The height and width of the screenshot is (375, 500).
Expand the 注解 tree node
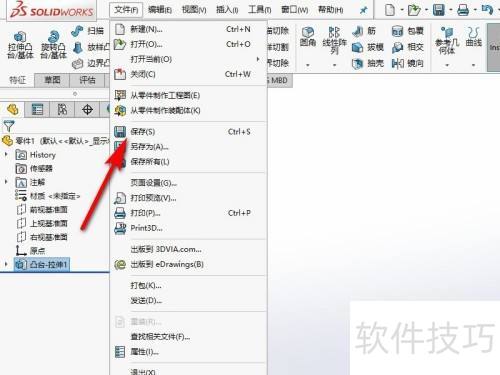6,182
